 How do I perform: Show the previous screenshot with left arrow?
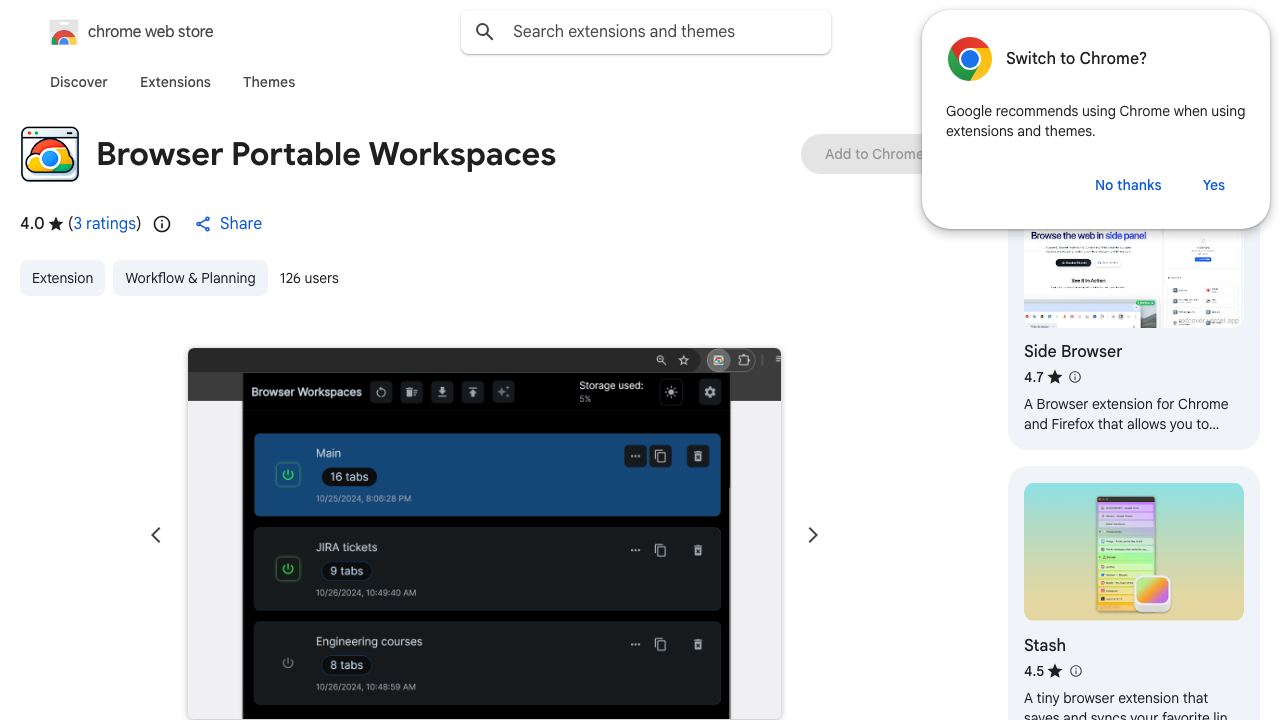156,535
